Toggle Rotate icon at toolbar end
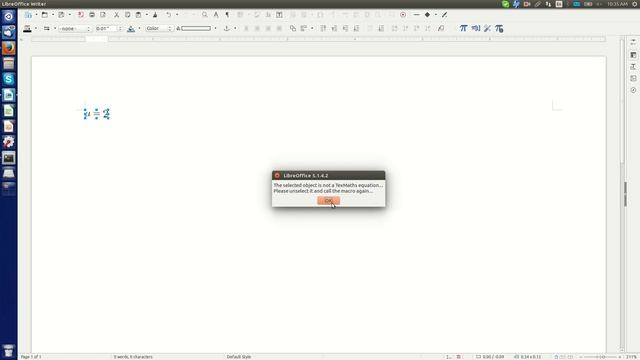 point(441,28)
